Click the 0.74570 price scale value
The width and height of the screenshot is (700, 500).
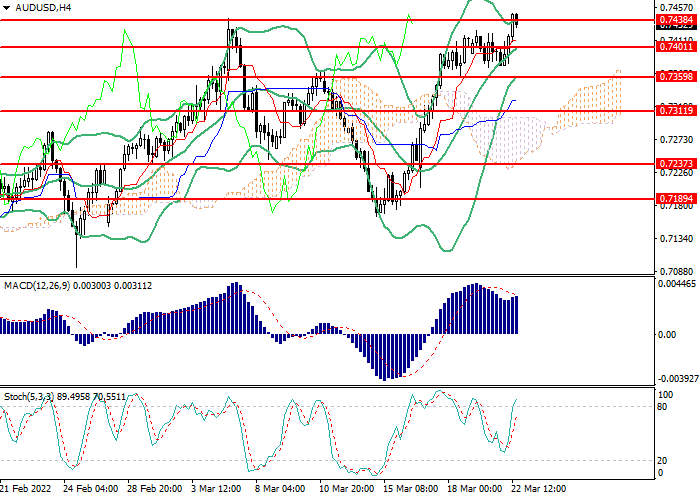(x=677, y=8)
